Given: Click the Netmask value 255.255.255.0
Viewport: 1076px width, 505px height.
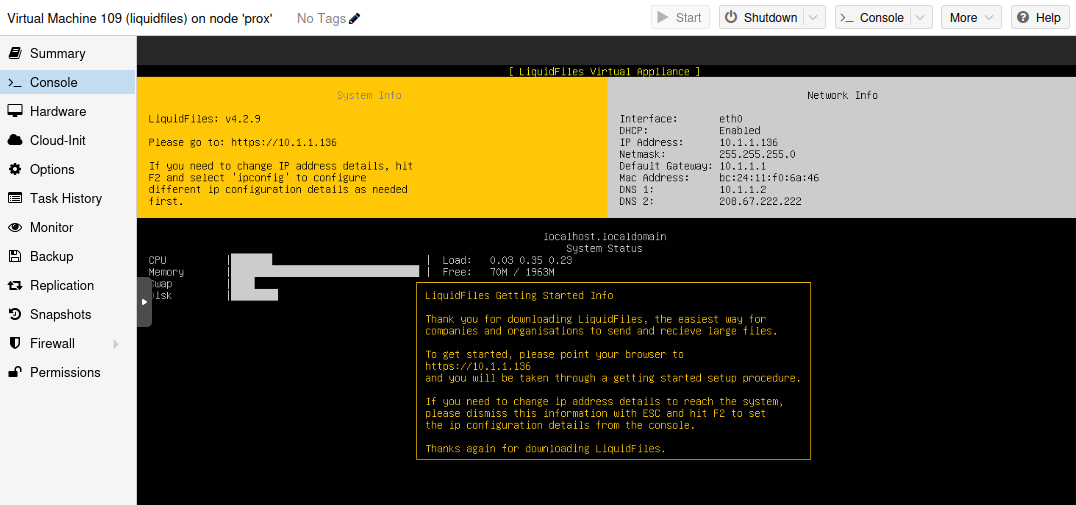Looking at the screenshot, I should point(757,154).
